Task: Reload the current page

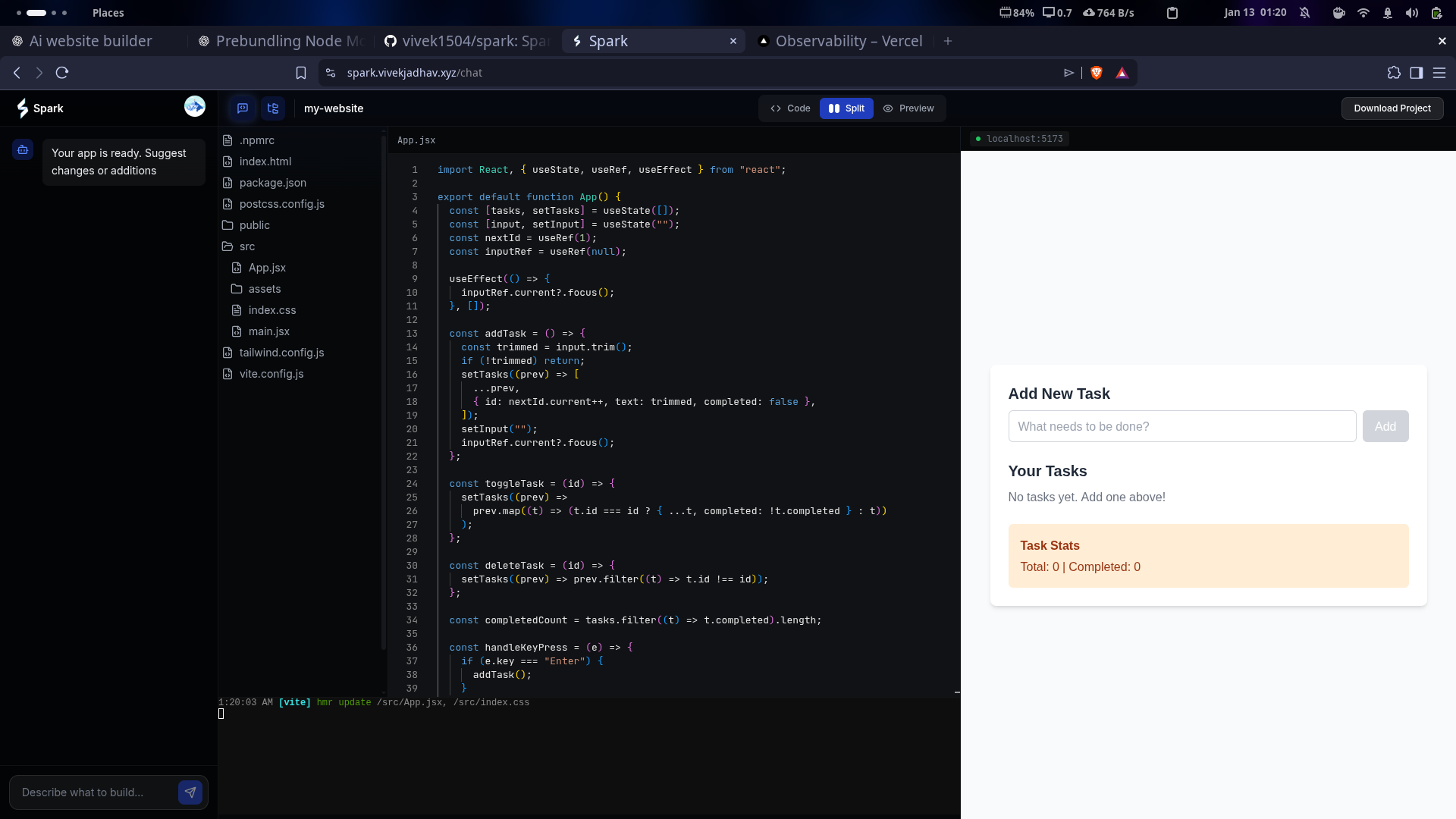Action: (x=62, y=73)
